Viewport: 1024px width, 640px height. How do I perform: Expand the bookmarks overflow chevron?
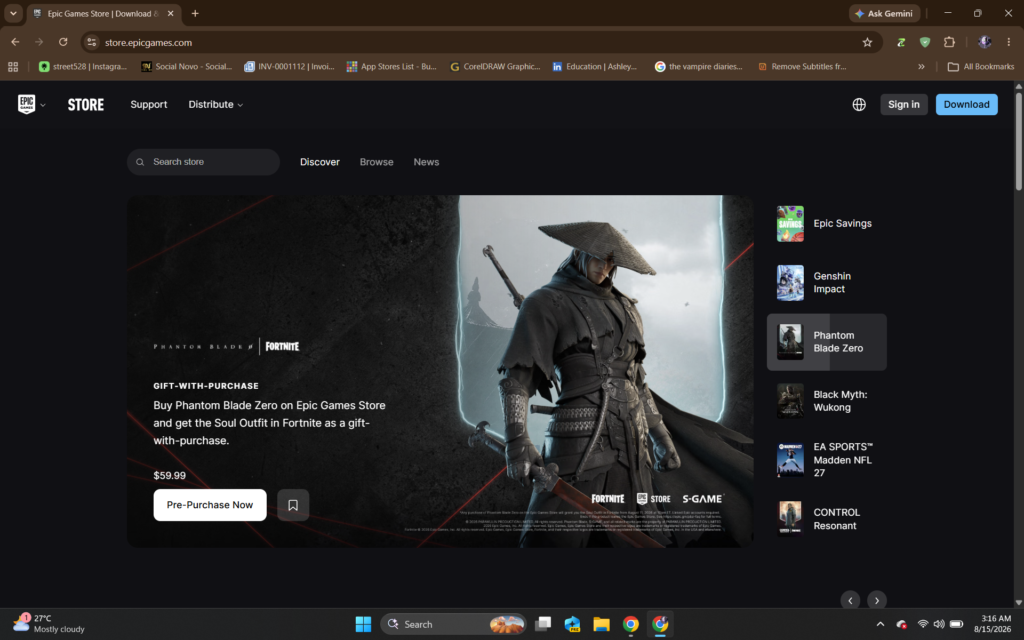click(921, 67)
